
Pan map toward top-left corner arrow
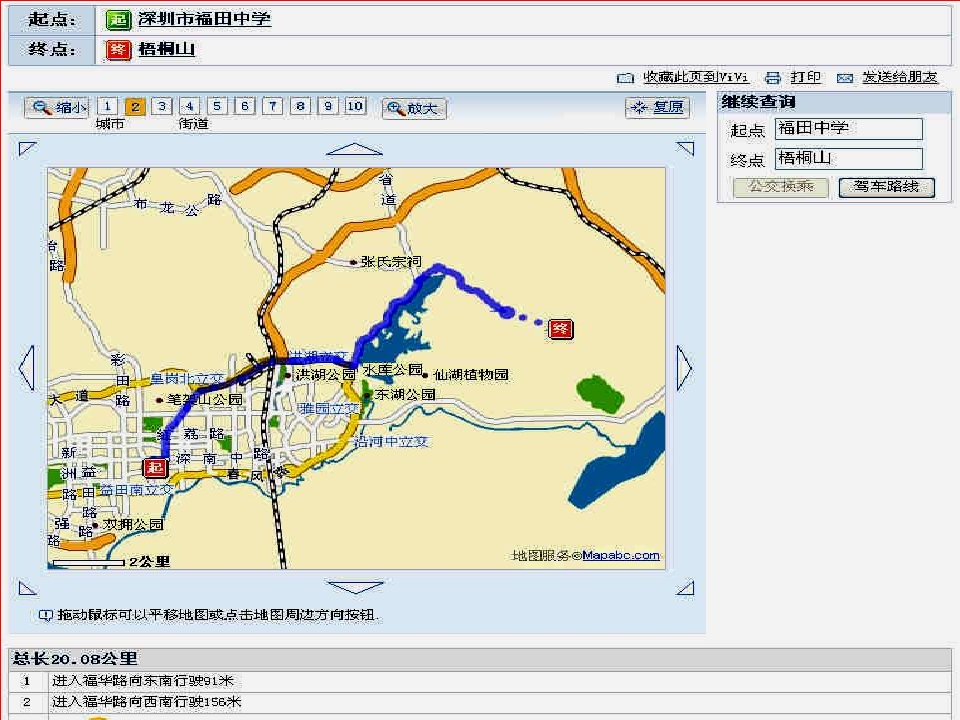(x=27, y=149)
